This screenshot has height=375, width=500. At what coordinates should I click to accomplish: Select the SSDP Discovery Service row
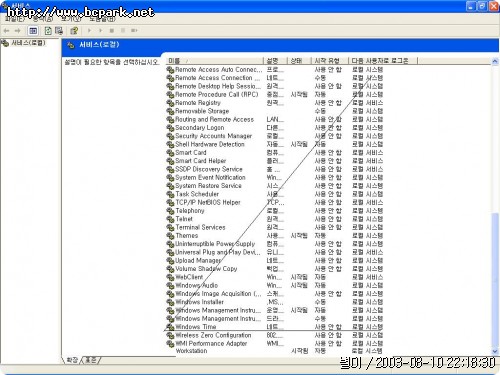pyautogui.click(x=275, y=169)
